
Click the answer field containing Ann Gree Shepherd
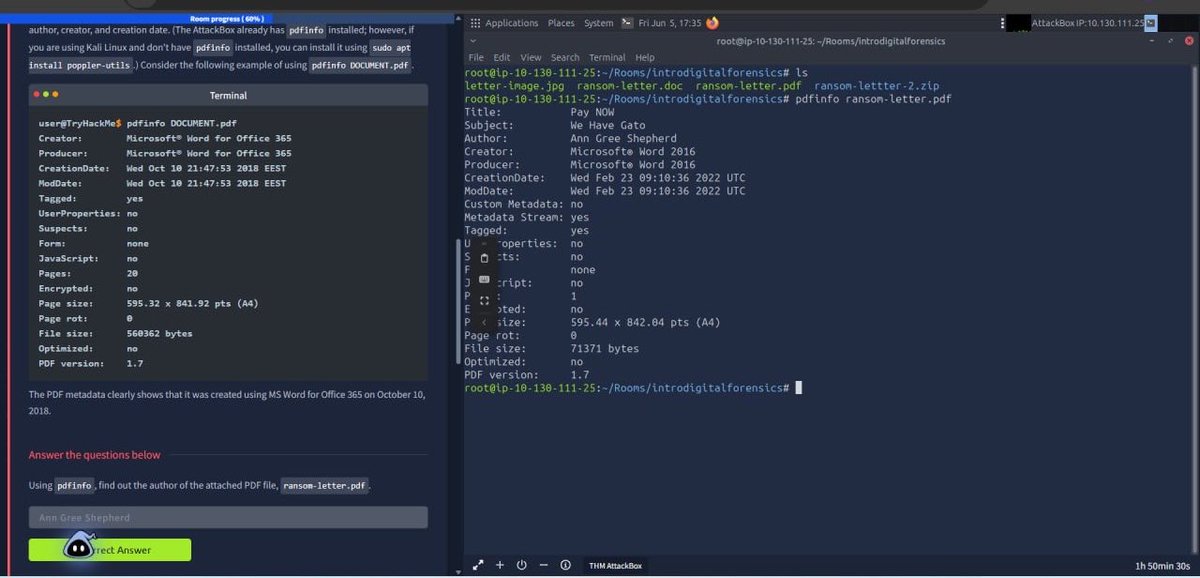(228, 518)
